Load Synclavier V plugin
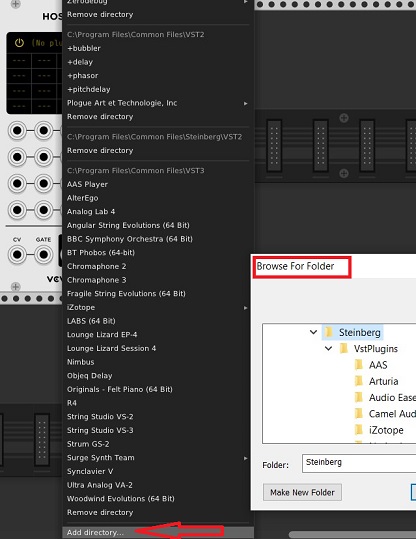 (x=158, y=471)
